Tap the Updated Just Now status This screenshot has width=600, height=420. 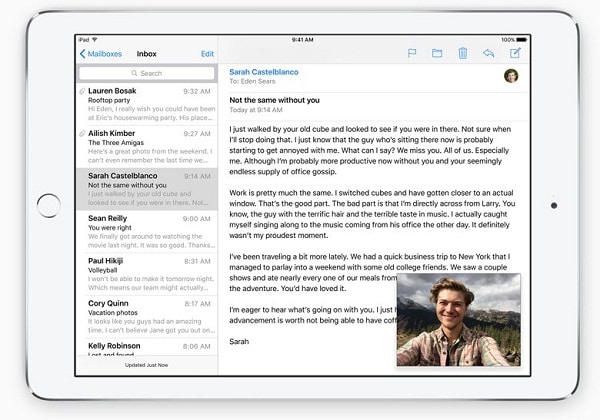147,365
